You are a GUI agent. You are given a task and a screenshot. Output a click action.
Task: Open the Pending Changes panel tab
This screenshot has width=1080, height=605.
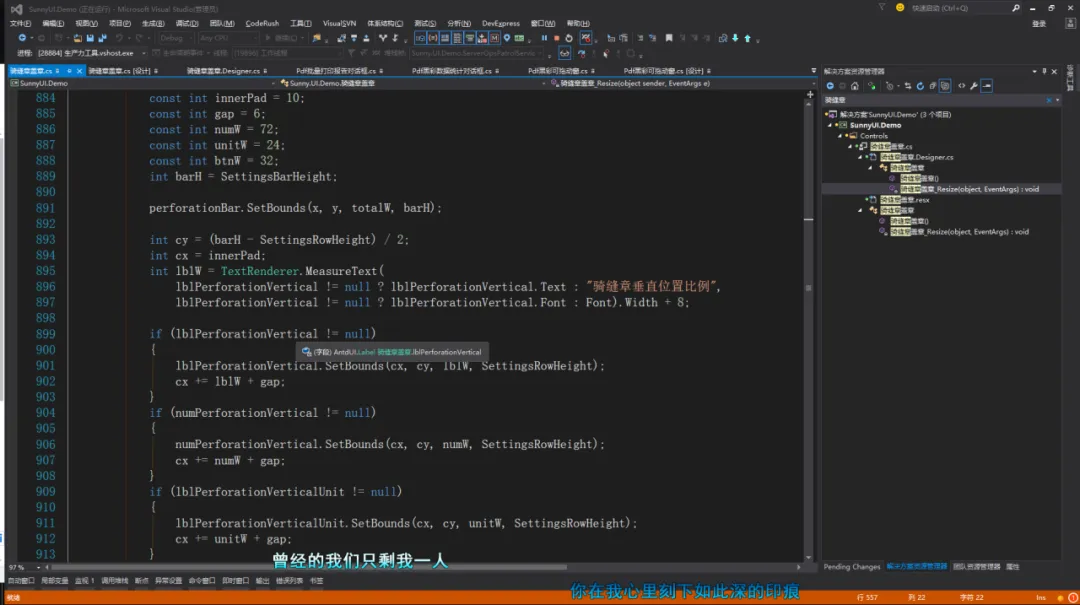(851, 567)
